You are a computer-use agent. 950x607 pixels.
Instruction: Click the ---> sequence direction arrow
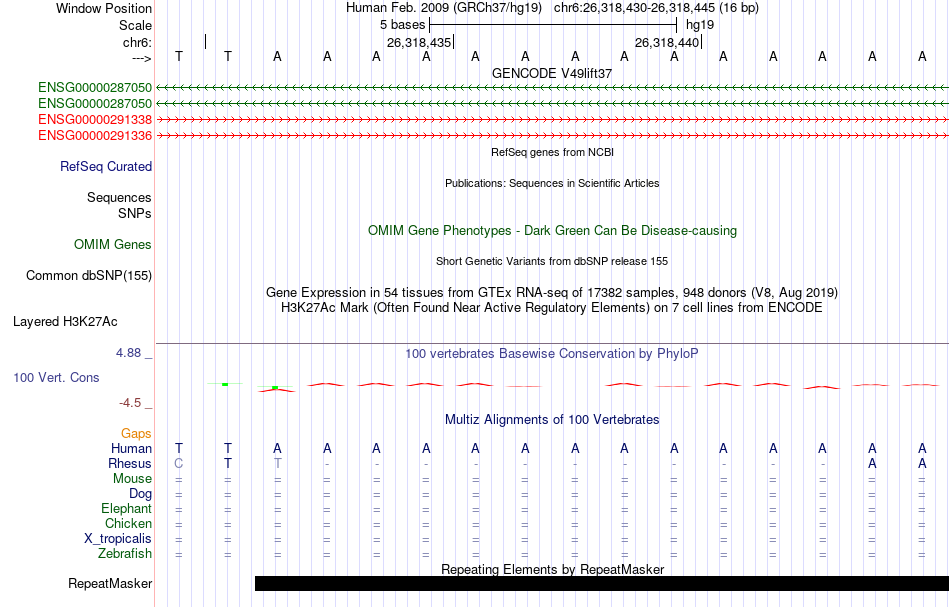click(x=142, y=58)
